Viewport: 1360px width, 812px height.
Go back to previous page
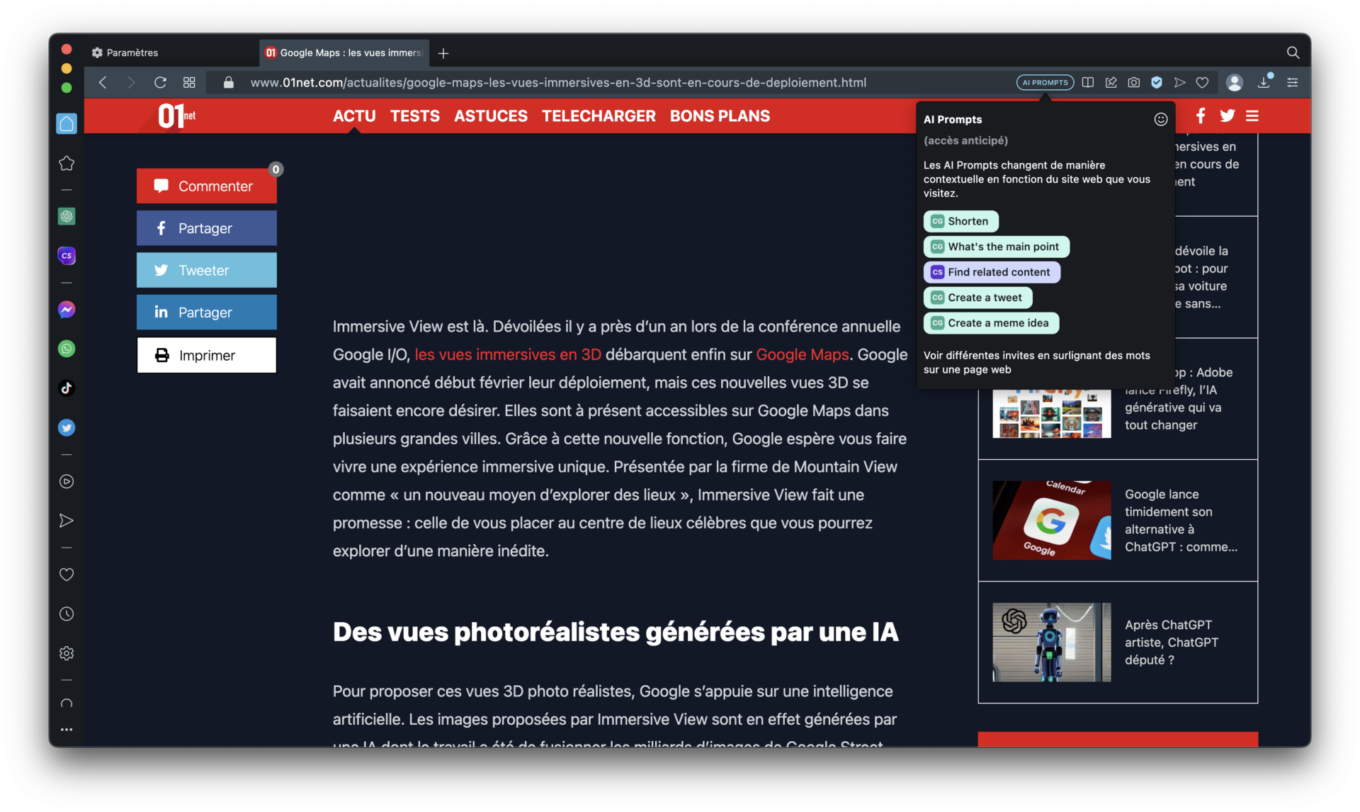[103, 82]
